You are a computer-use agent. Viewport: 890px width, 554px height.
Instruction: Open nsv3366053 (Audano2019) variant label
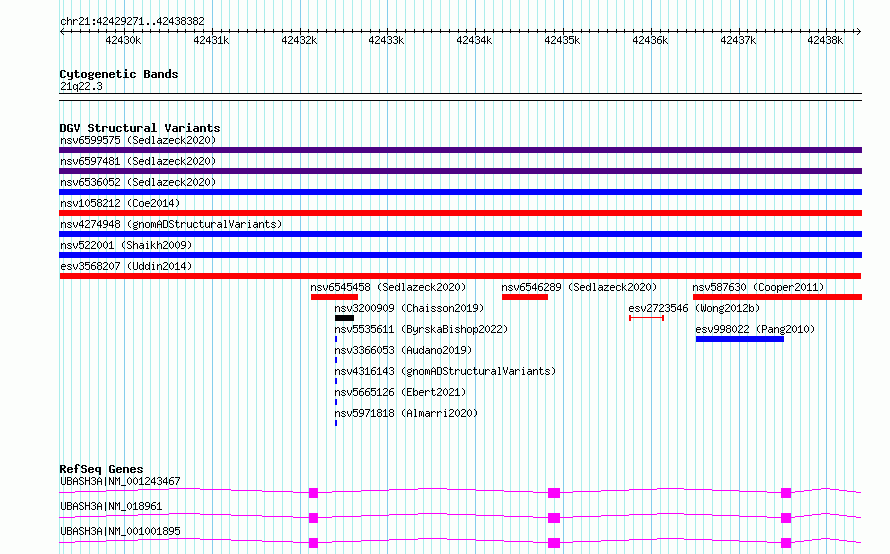tap(403, 350)
